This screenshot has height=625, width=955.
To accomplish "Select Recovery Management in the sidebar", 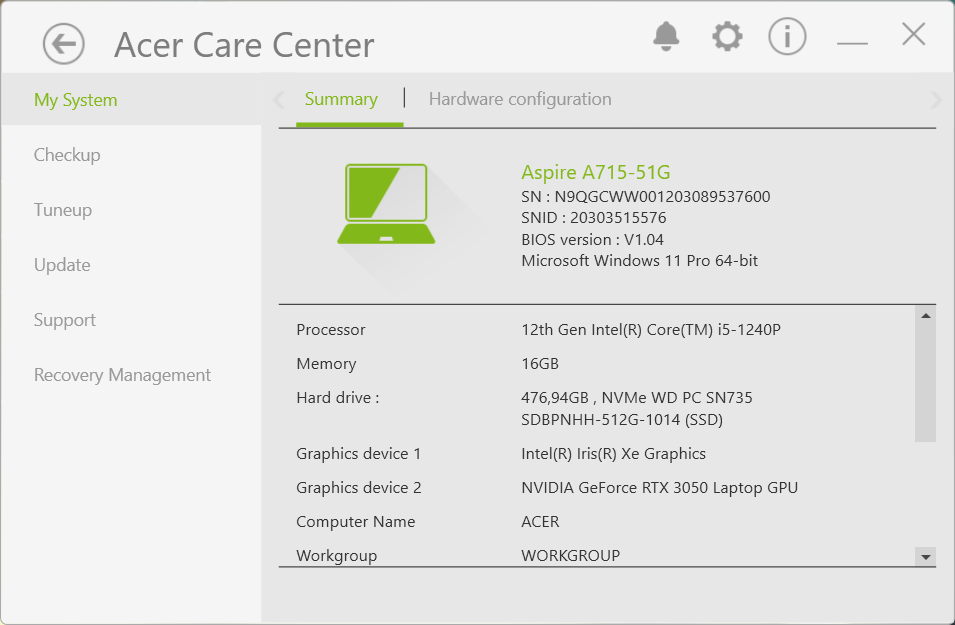I will [x=122, y=374].
